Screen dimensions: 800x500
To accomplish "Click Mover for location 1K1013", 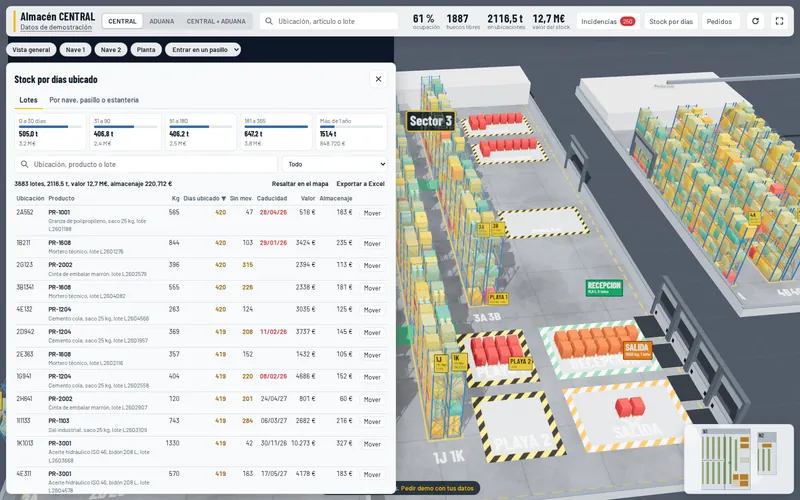I will 372,444.
